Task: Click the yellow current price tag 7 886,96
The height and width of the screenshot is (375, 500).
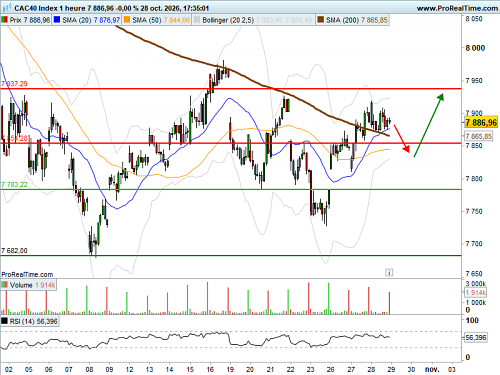Action: (x=481, y=122)
